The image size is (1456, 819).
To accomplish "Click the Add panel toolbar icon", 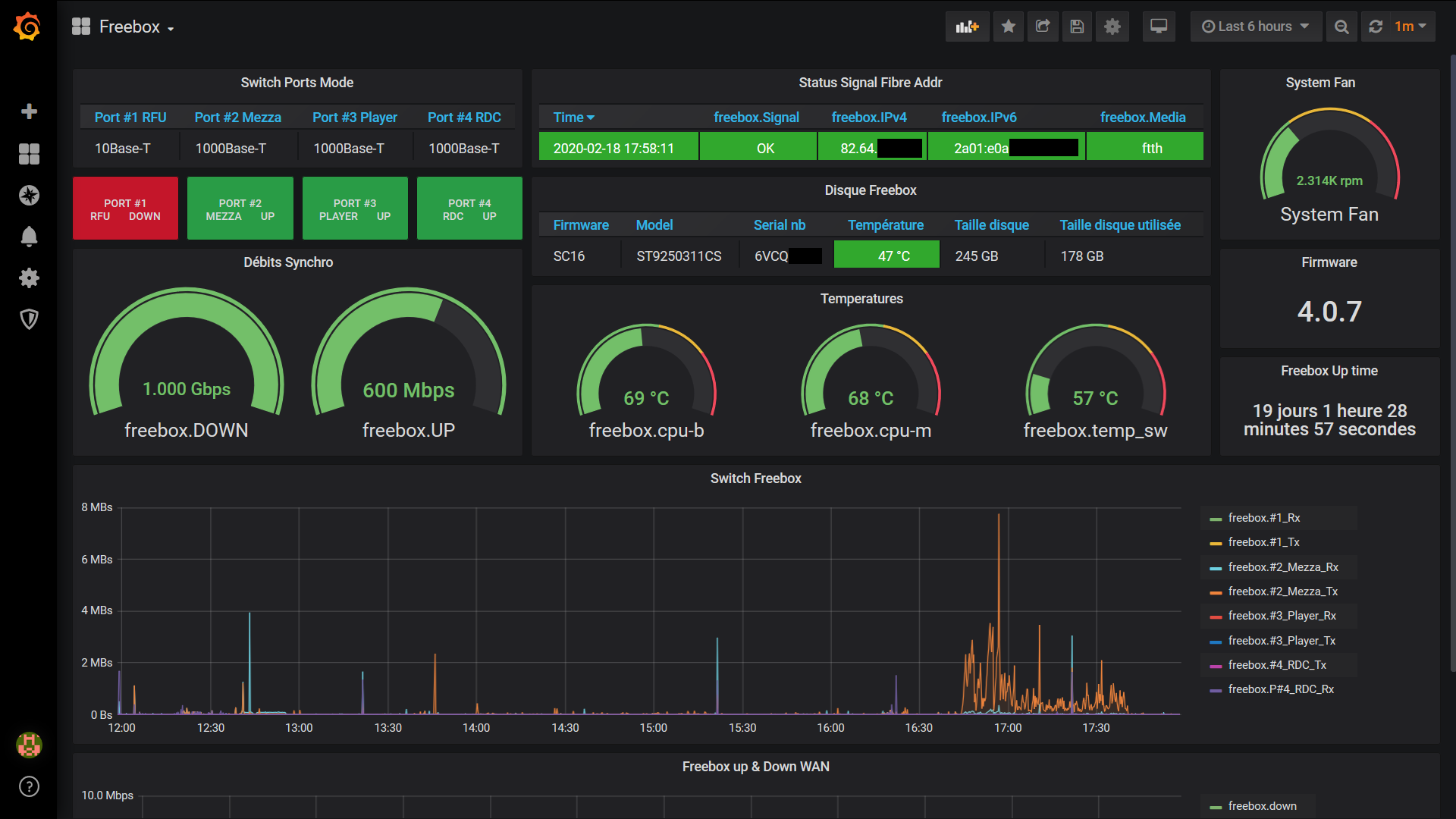I will (967, 27).
